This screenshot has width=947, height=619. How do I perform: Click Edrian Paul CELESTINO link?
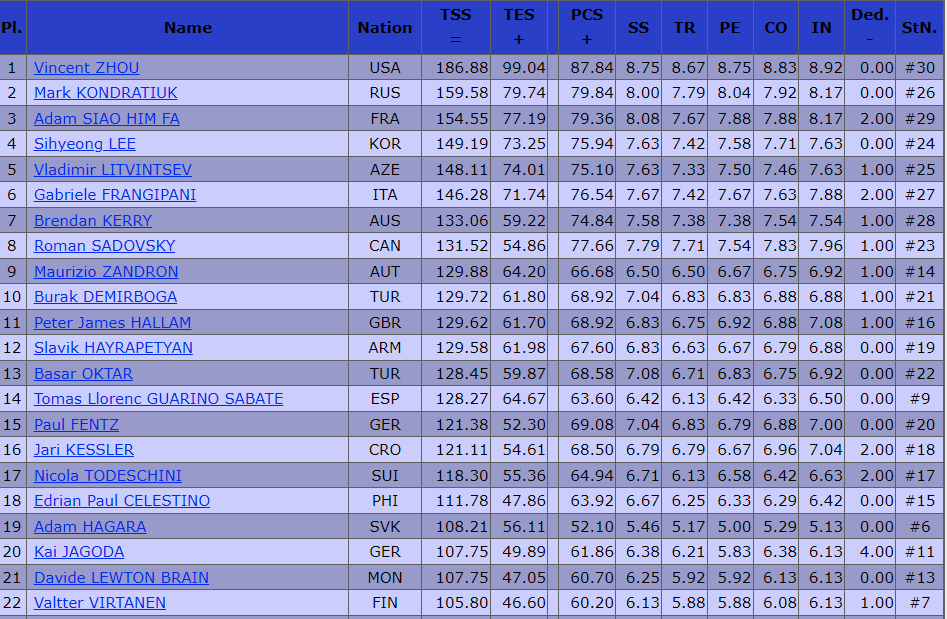(x=122, y=501)
